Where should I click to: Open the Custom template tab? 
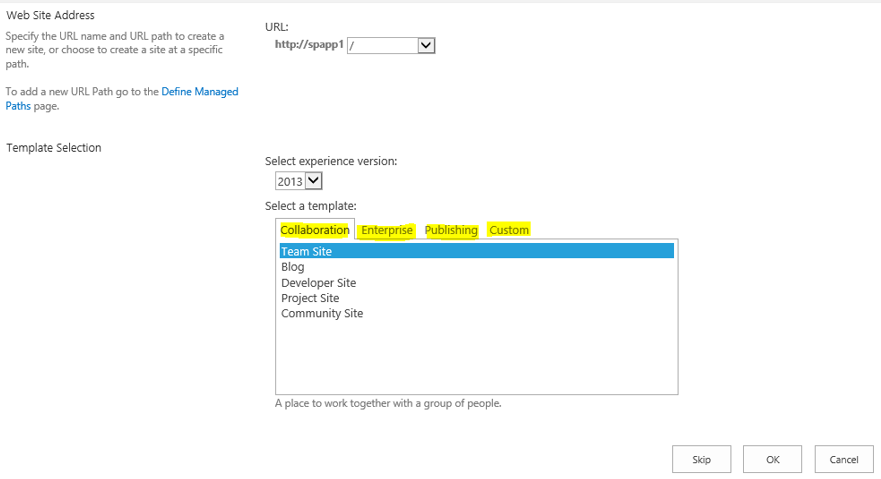pyautogui.click(x=509, y=230)
